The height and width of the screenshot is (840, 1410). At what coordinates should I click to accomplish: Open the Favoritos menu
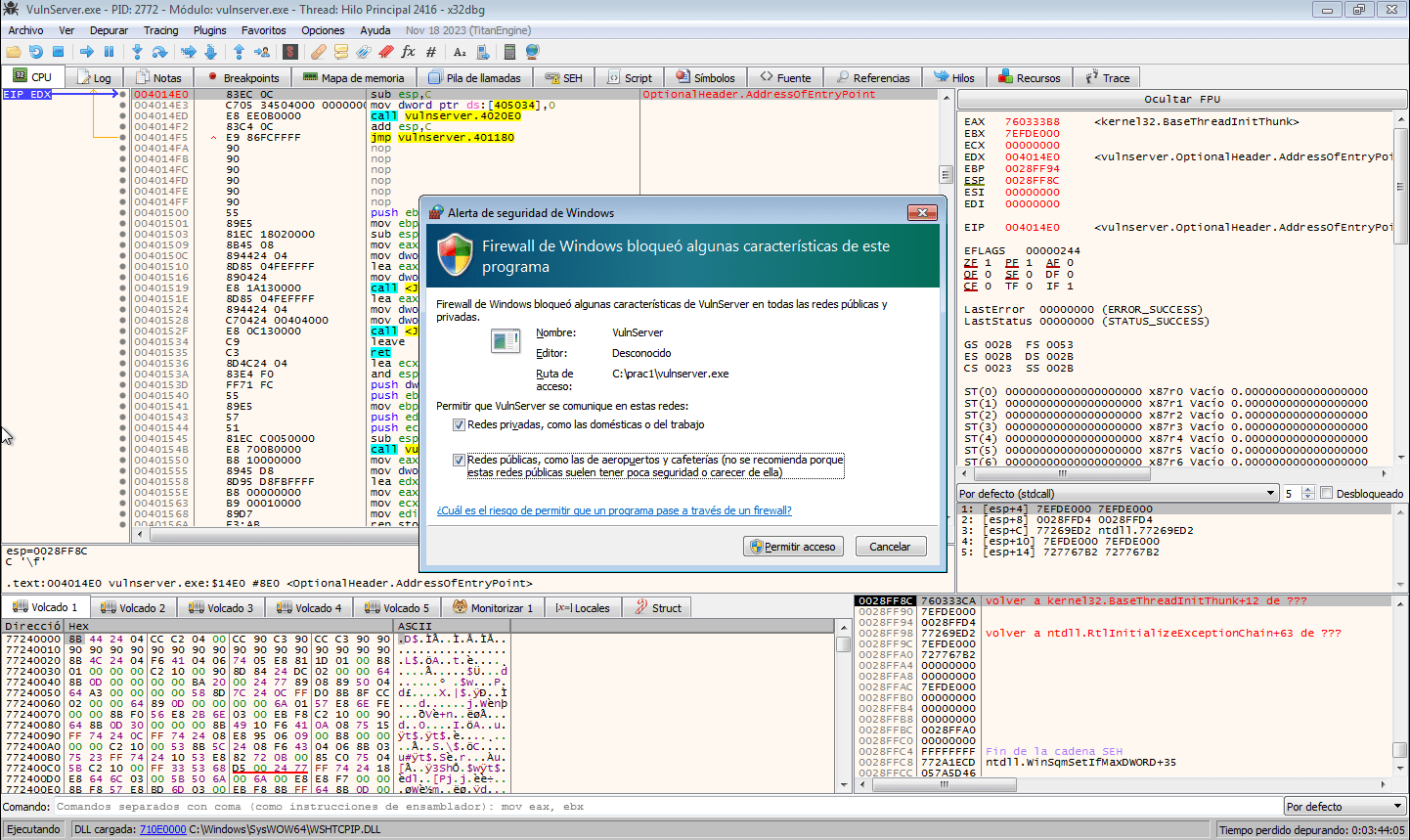[x=264, y=30]
